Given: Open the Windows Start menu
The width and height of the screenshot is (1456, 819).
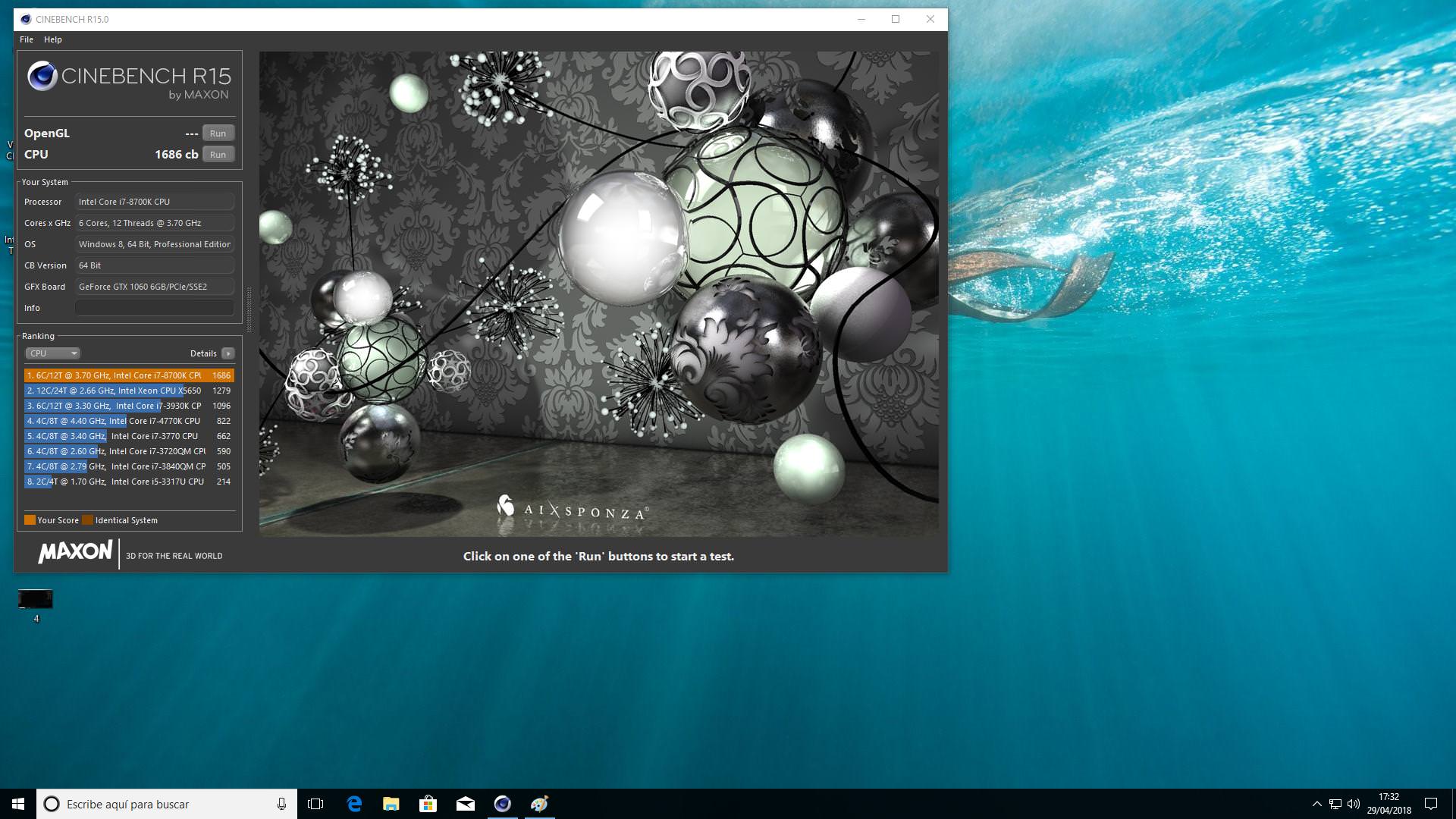Looking at the screenshot, I should click(x=18, y=804).
